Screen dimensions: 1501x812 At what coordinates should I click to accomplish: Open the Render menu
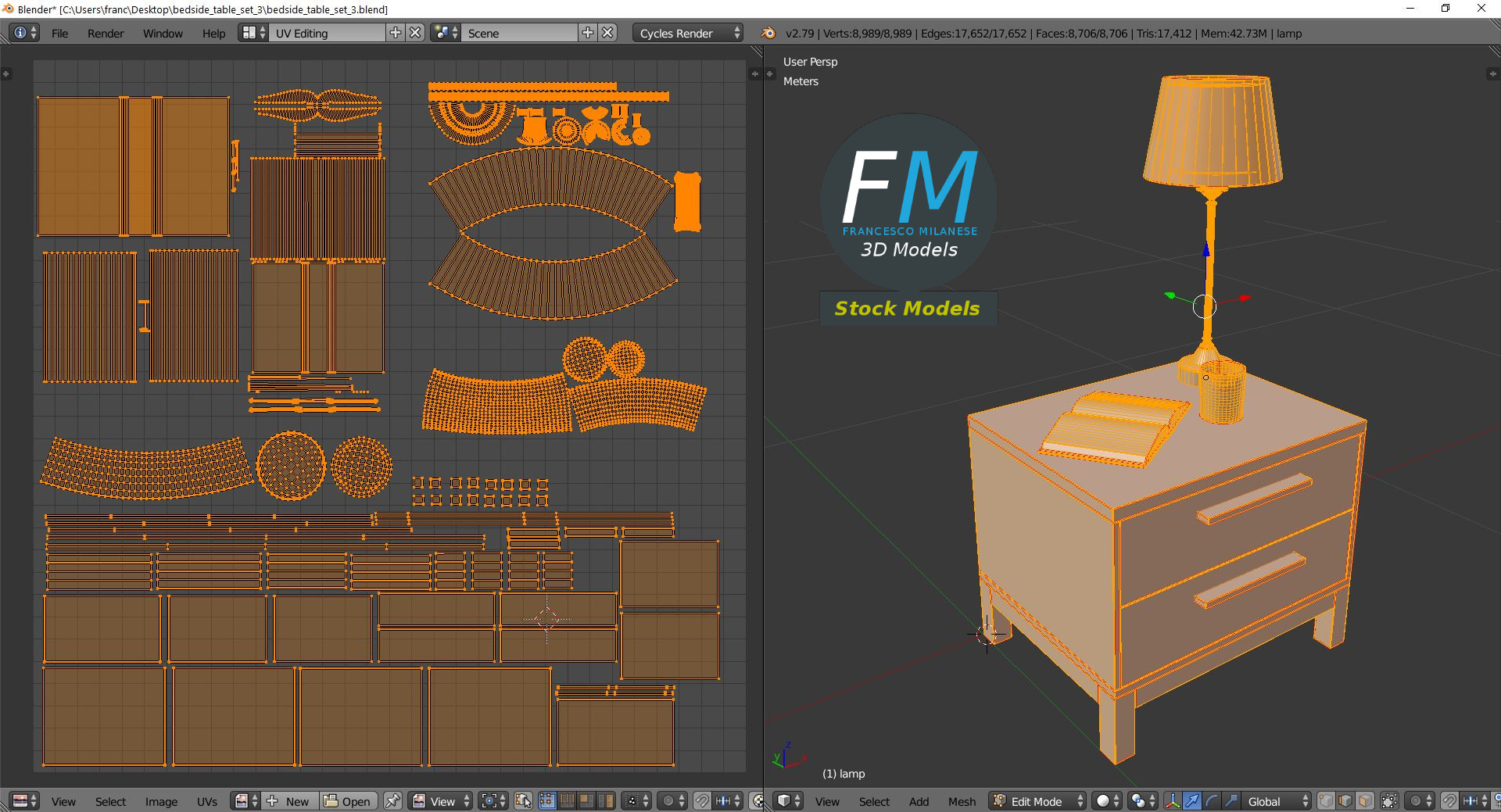pos(106,33)
